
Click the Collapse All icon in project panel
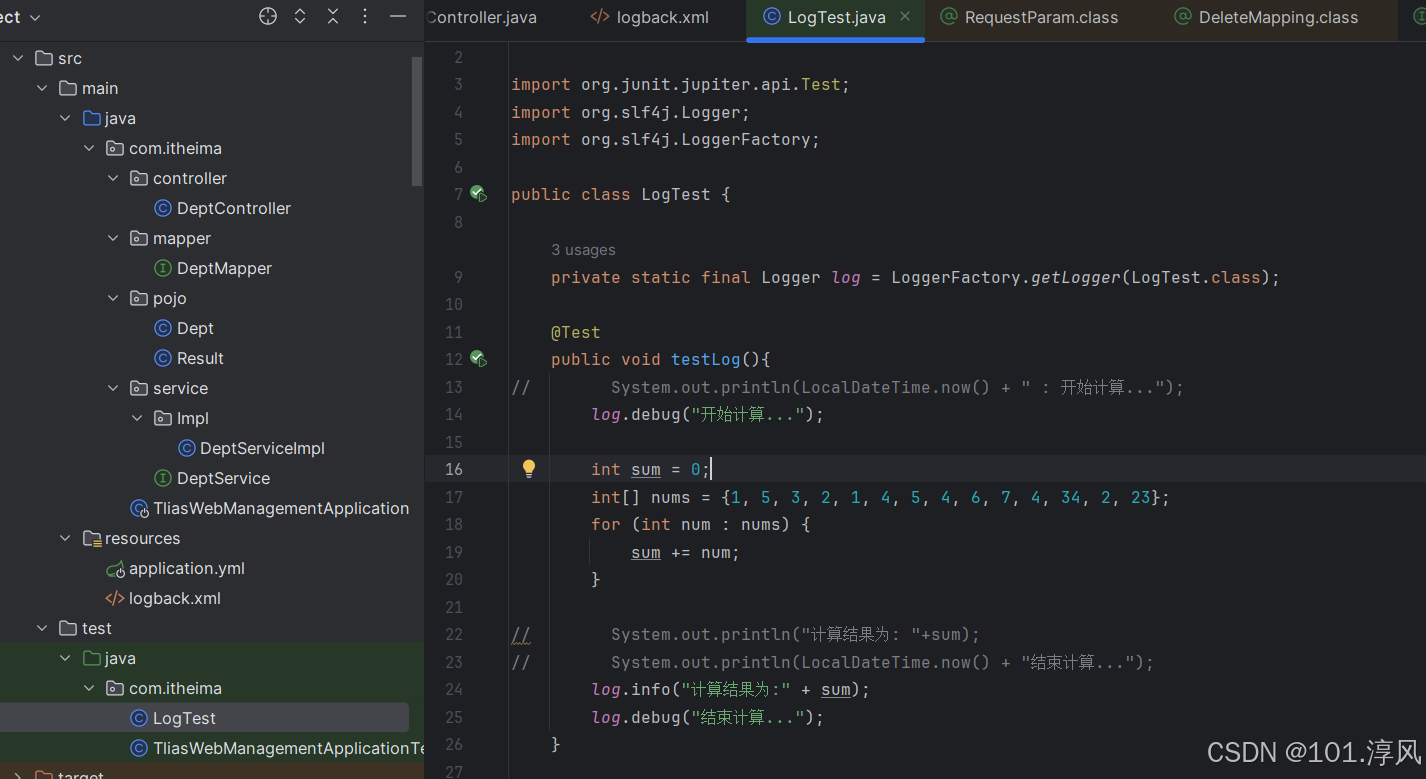tap(333, 16)
